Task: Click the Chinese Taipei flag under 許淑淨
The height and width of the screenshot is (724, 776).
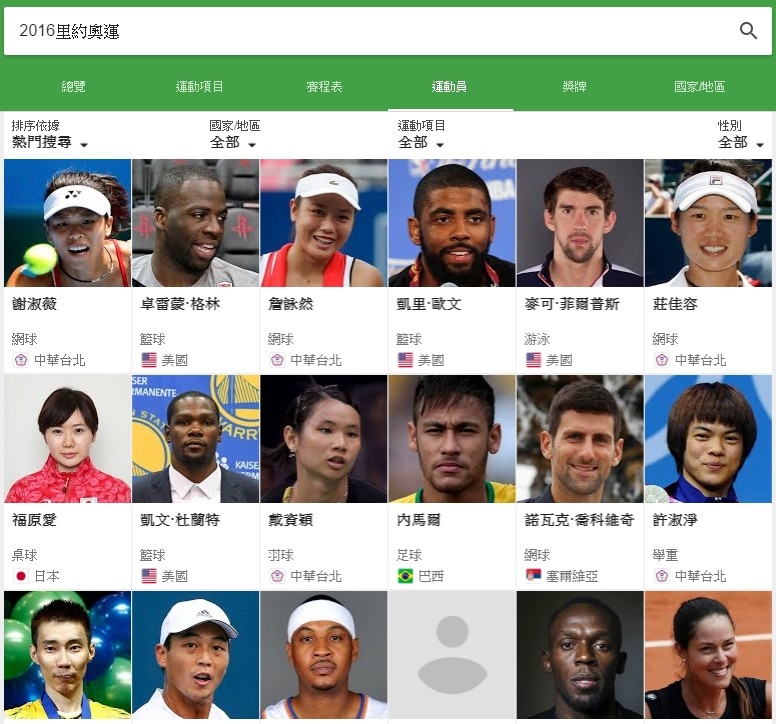Action: (662, 576)
